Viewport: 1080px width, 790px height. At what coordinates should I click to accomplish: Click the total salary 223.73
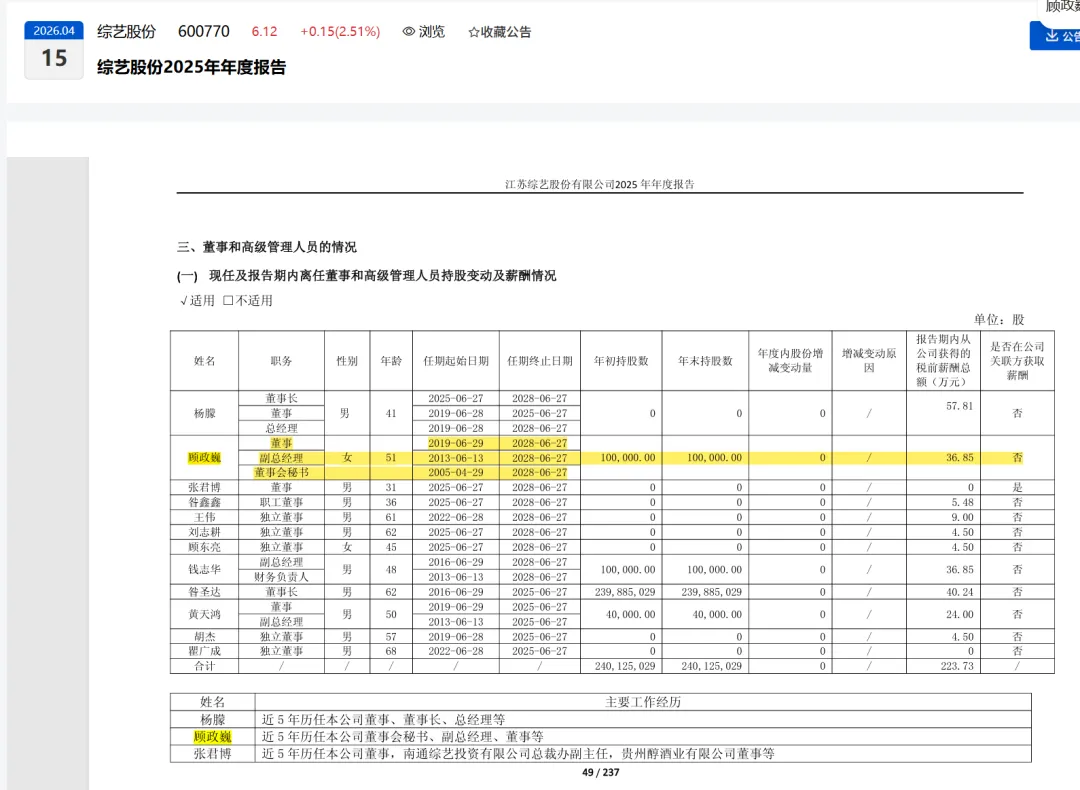pos(957,667)
